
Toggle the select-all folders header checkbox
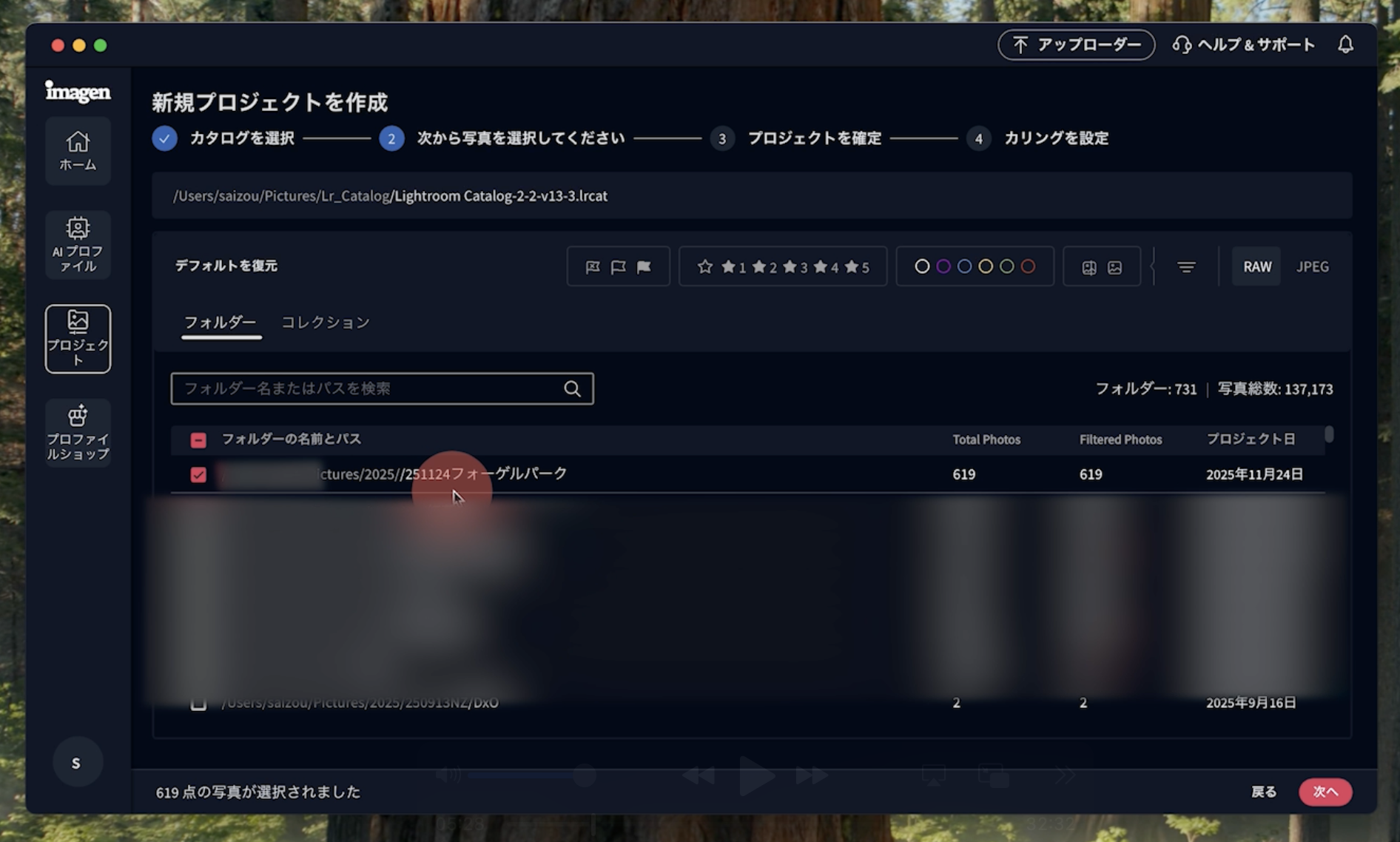click(x=198, y=440)
